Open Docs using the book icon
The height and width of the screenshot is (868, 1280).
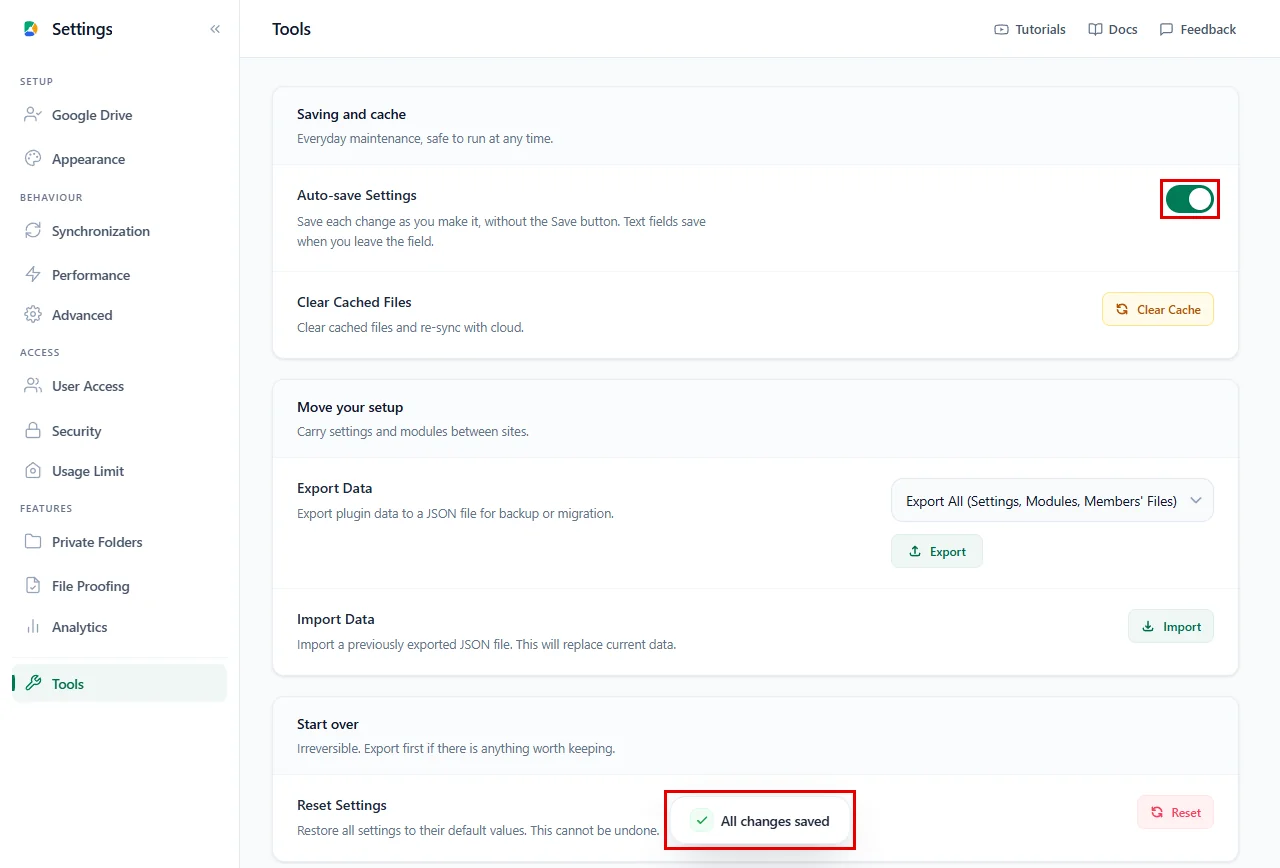1095,29
